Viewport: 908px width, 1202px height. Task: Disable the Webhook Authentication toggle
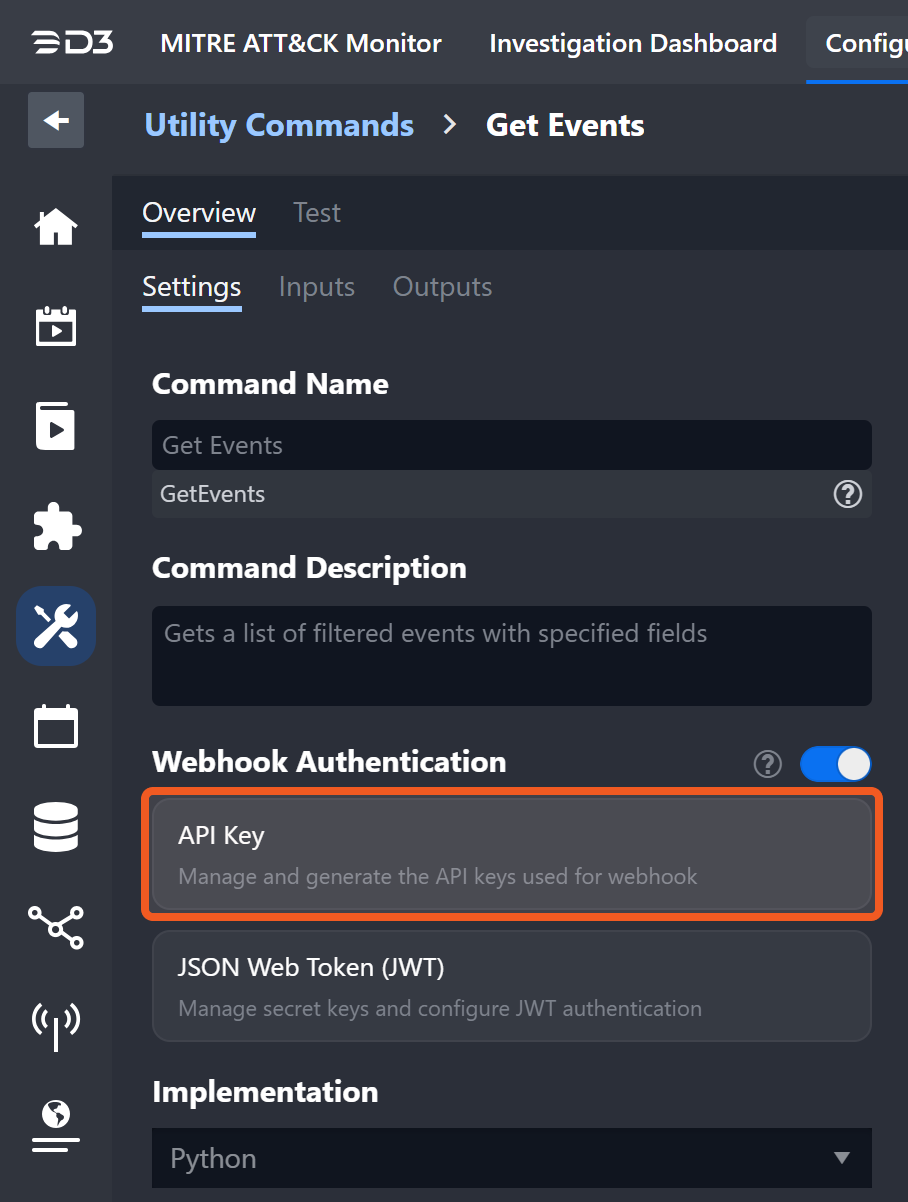pos(835,764)
